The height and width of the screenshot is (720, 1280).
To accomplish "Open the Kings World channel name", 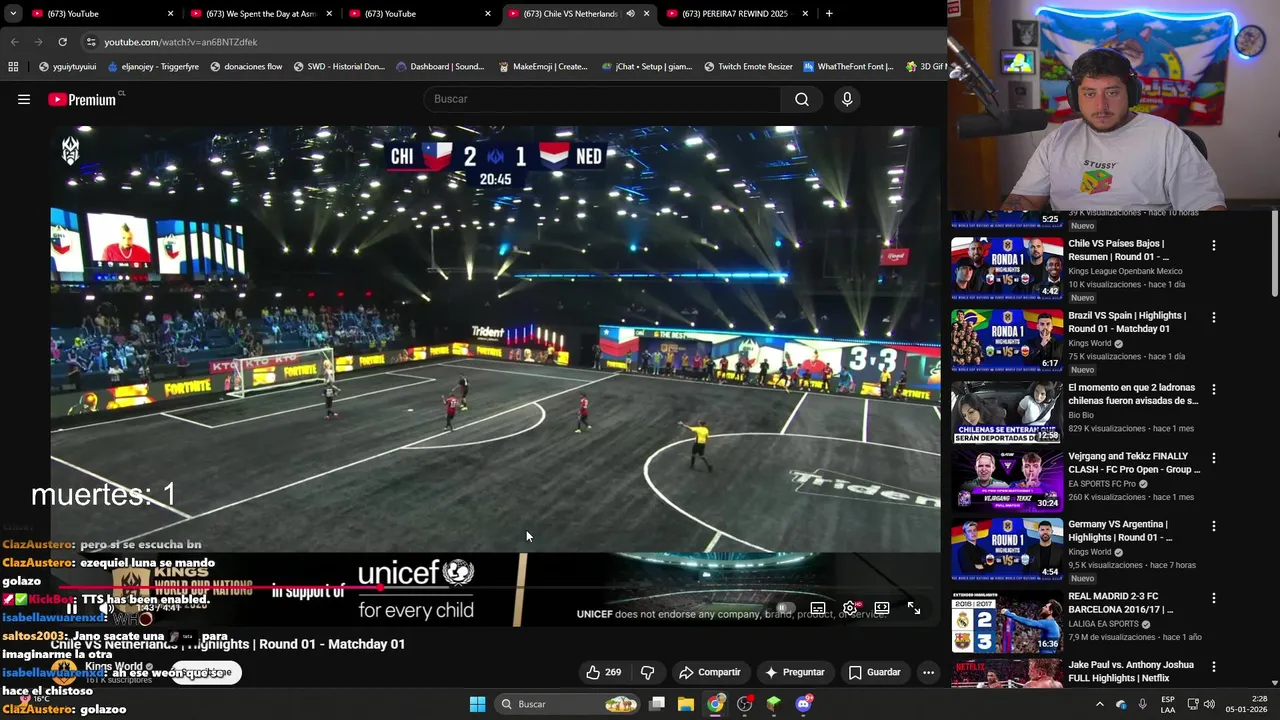I will point(113,666).
